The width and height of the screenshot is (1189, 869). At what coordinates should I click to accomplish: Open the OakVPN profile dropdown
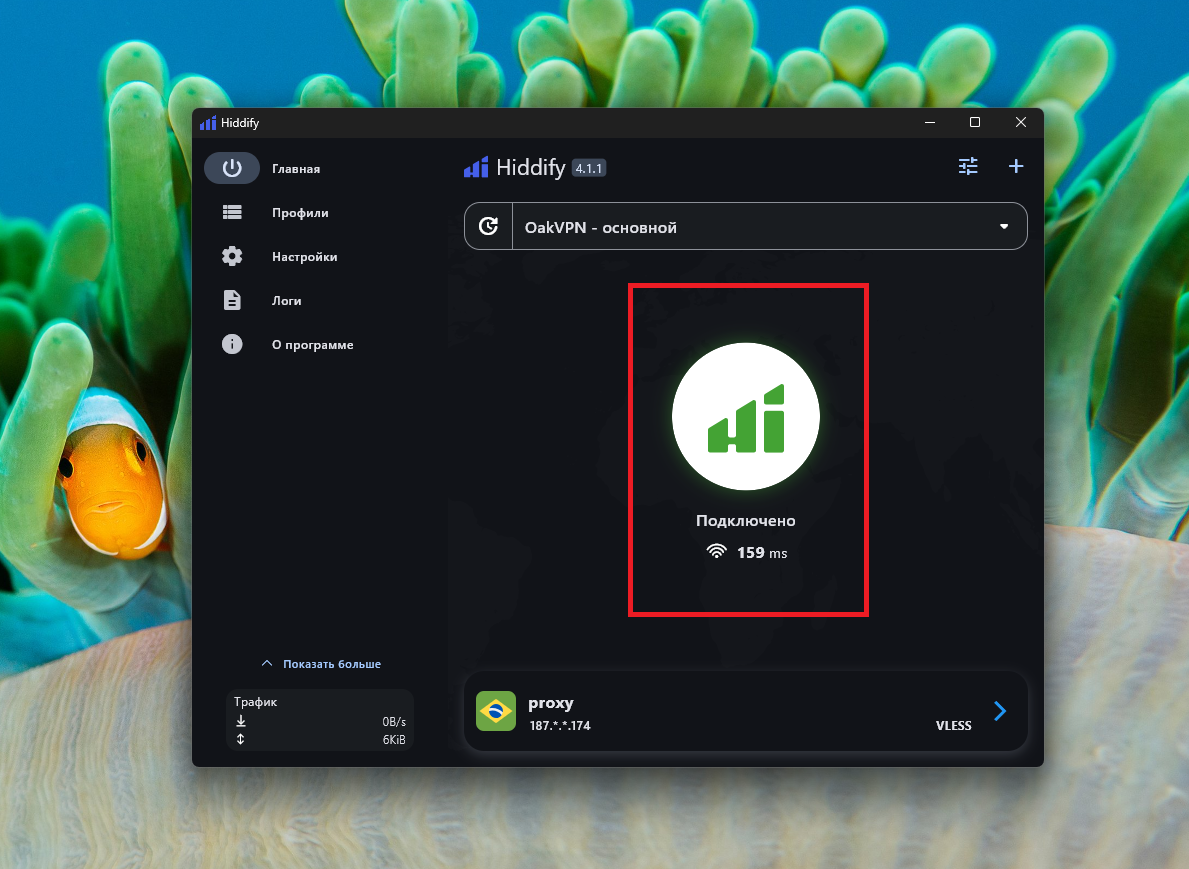(x=1002, y=226)
